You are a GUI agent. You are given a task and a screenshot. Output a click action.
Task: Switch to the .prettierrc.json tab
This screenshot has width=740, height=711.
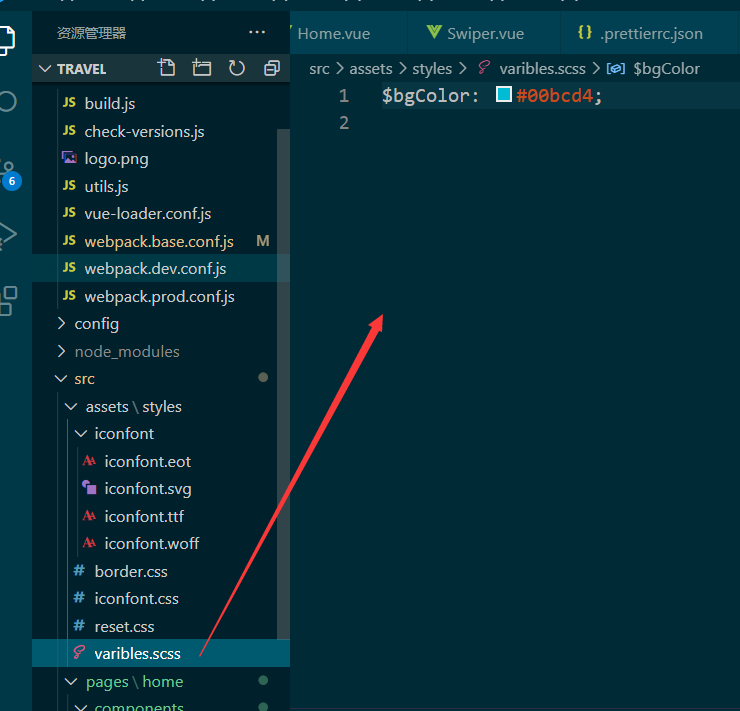(x=651, y=33)
